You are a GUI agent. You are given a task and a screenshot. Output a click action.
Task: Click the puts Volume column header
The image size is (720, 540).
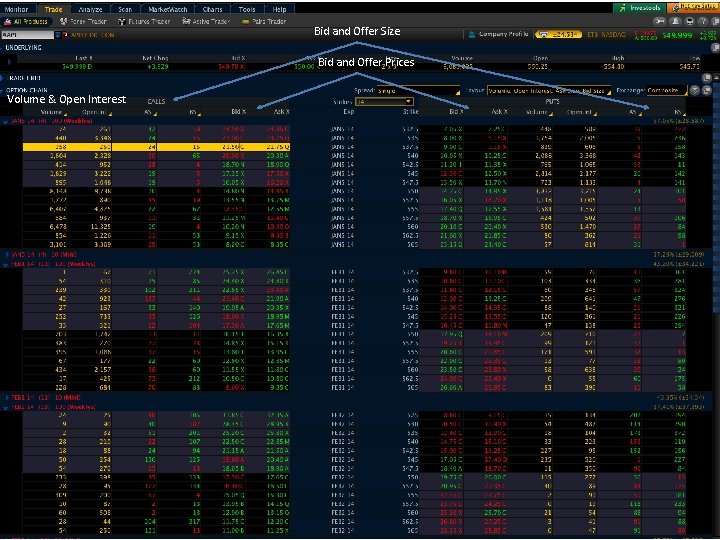tap(537, 112)
